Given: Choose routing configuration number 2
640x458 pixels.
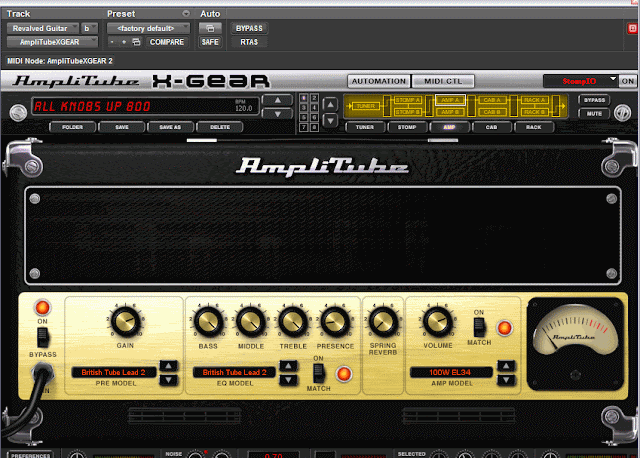Looking at the screenshot, I should pyautogui.click(x=314, y=98).
